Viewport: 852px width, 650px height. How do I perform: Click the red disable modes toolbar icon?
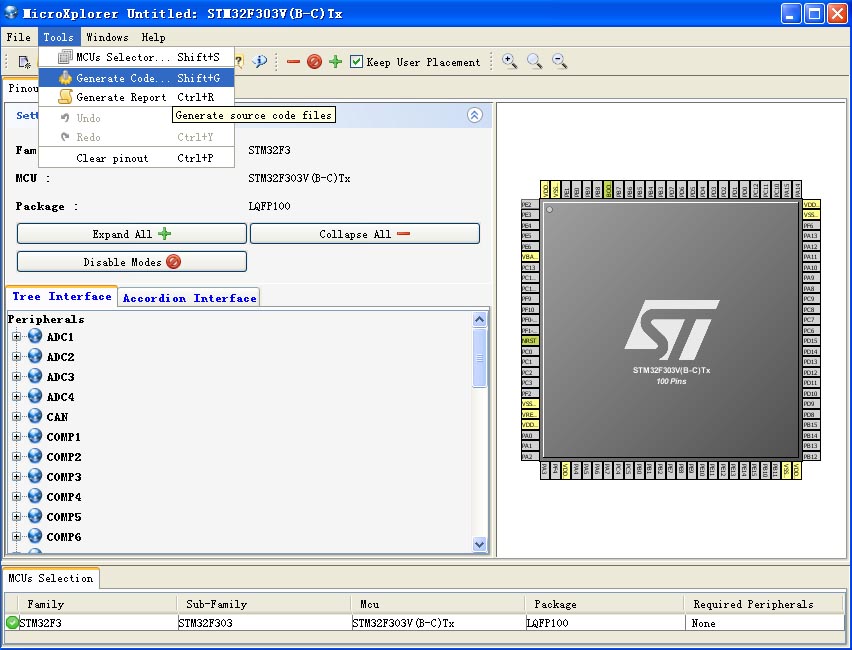click(314, 61)
